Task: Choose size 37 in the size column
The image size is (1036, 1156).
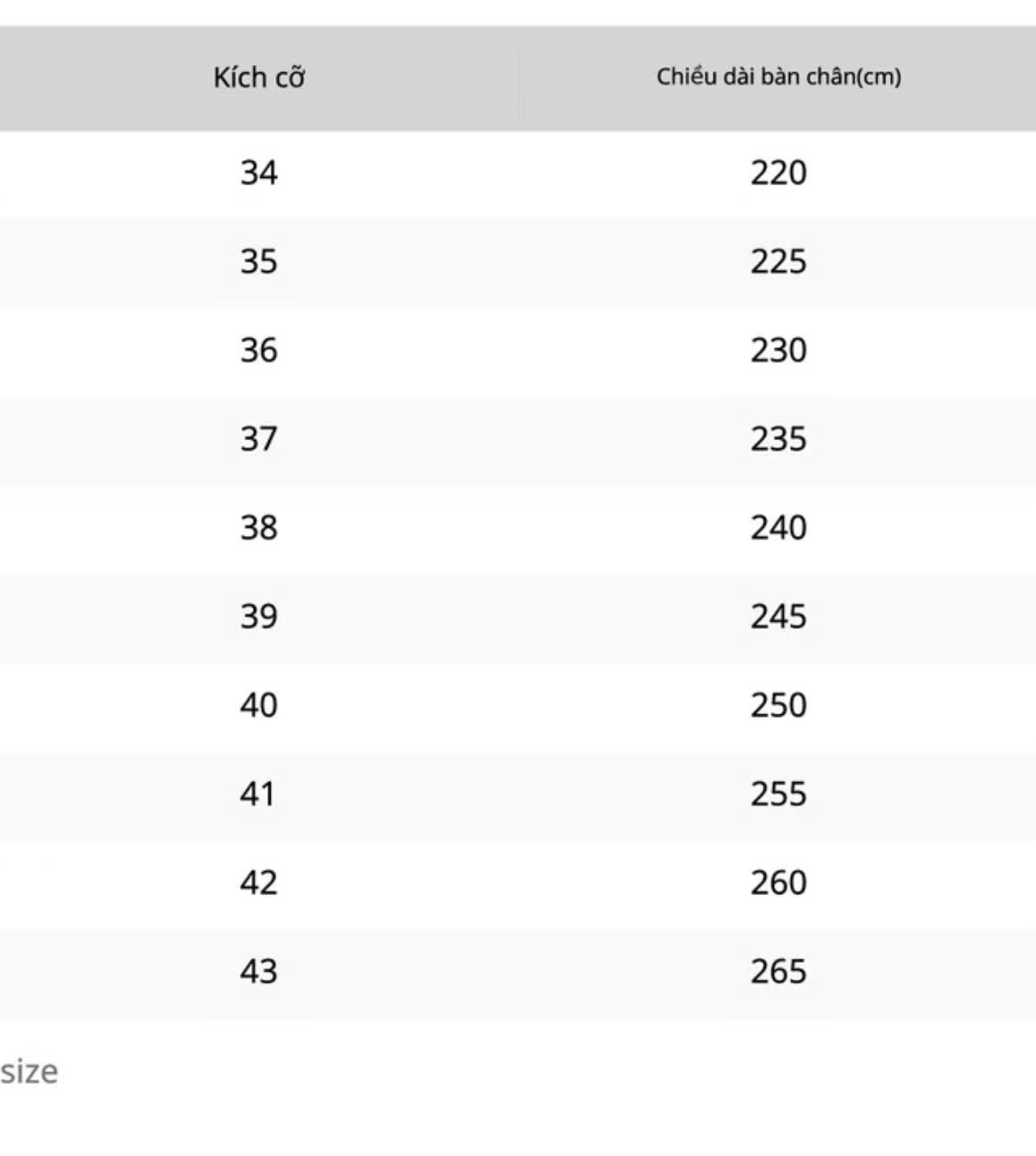Action: 258,439
